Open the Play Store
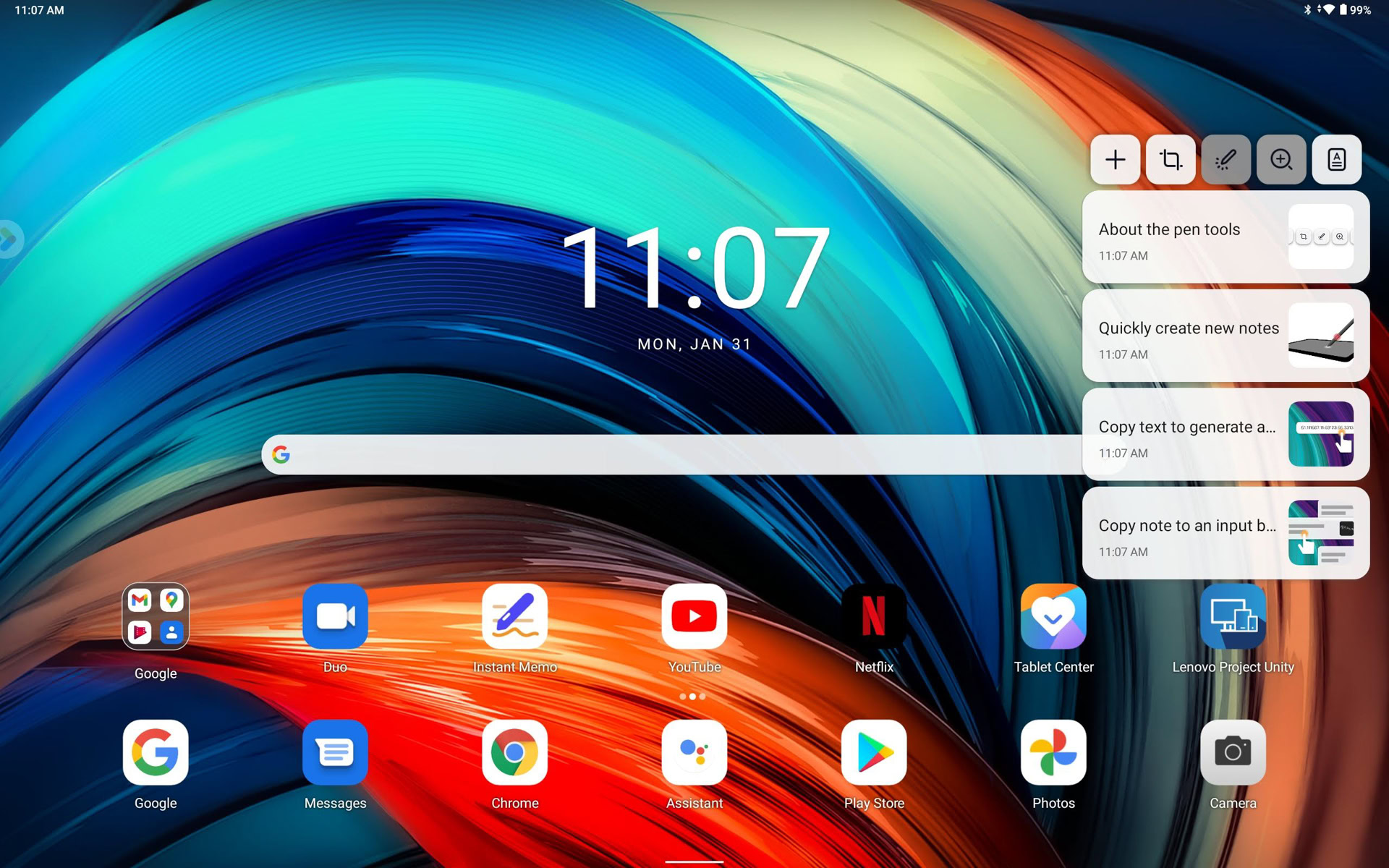This screenshot has height=868, width=1389. click(874, 752)
